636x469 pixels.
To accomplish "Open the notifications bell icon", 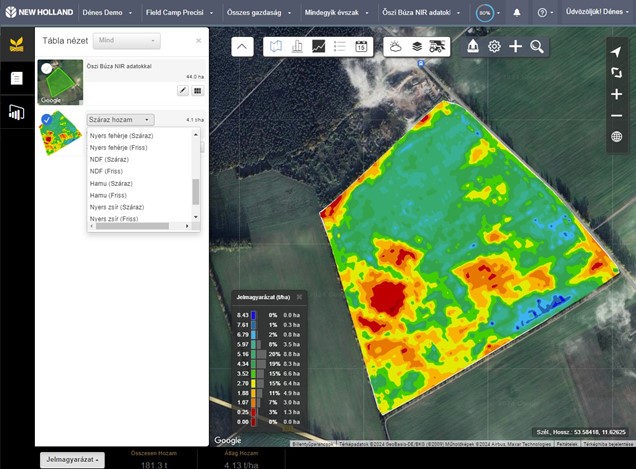I will click(x=517, y=13).
